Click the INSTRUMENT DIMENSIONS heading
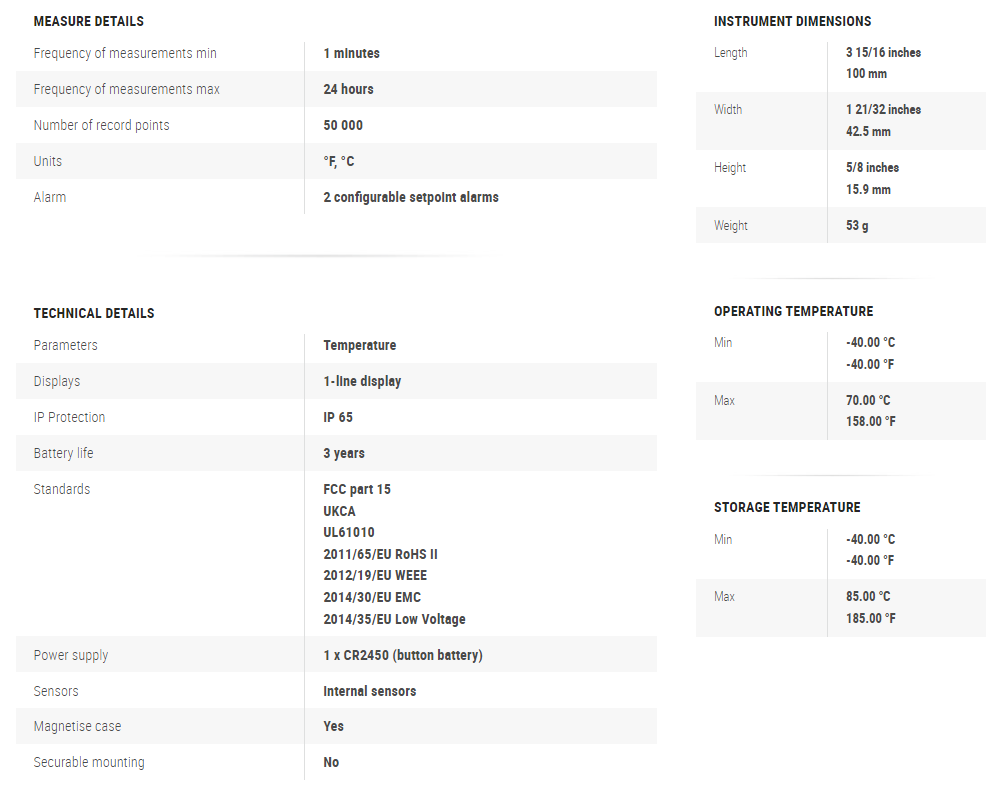Image resolution: width=986 pixels, height=786 pixels. (792, 21)
